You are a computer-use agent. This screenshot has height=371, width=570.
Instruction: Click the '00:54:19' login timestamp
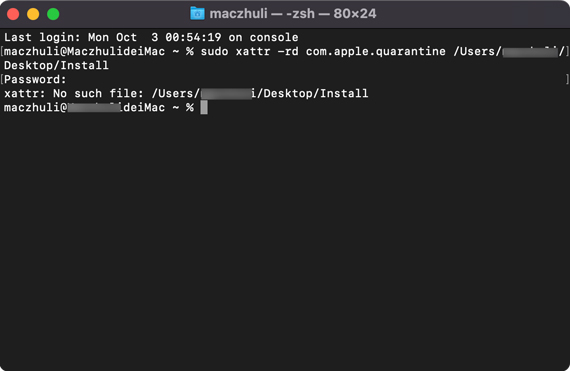point(193,37)
